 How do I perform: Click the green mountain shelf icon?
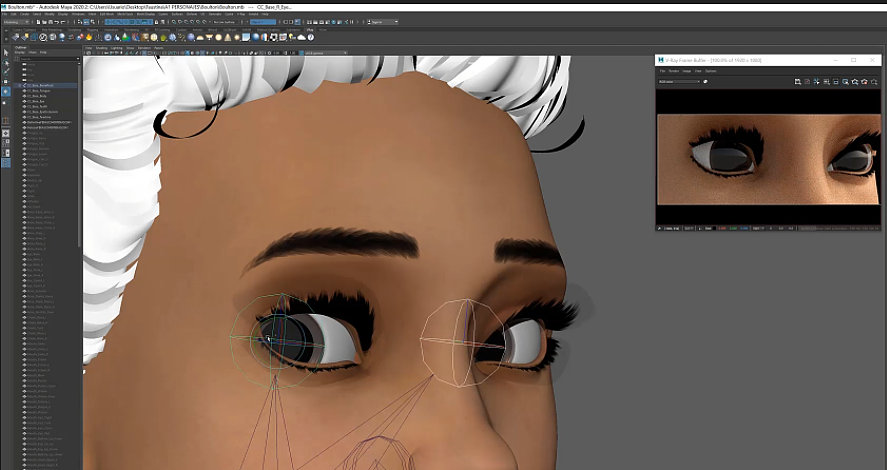(x=125, y=37)
